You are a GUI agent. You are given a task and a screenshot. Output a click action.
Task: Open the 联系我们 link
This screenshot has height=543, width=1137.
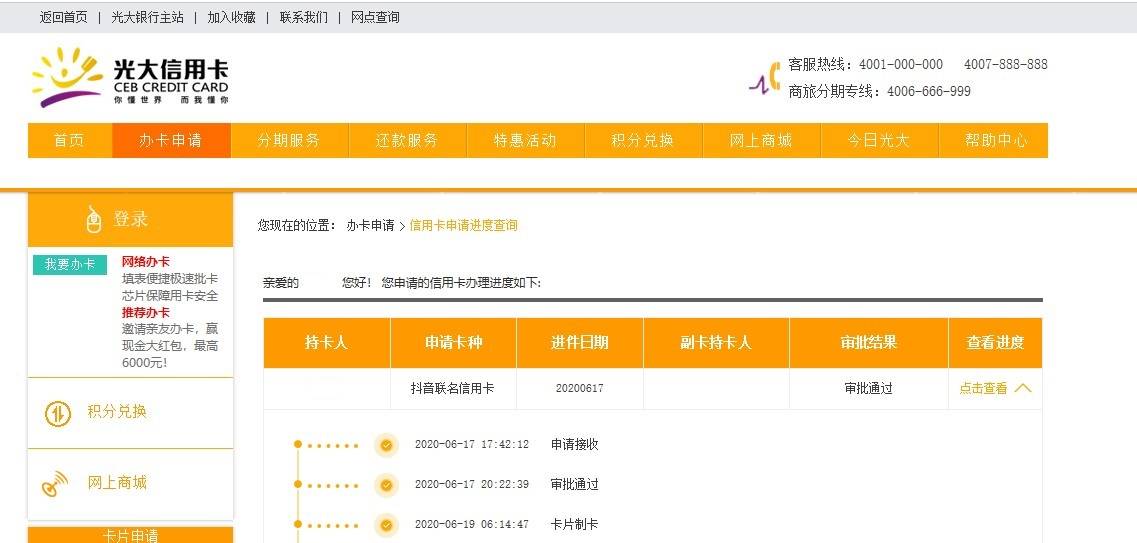click(304, 17)
